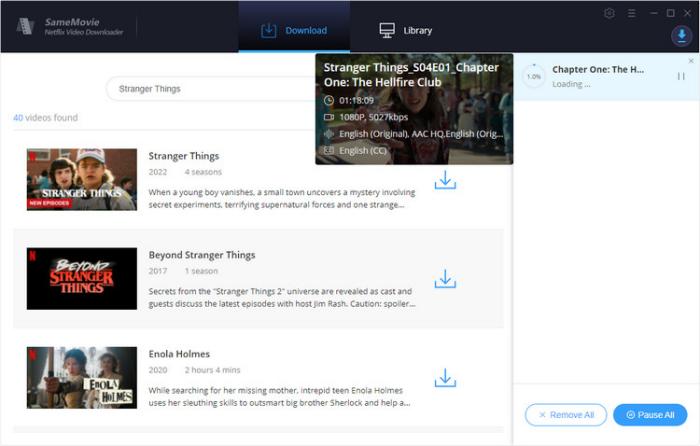Viewport: 700px width, 446px height.
Task: Click the Beyond Stranger Things title
Action: 202,255
